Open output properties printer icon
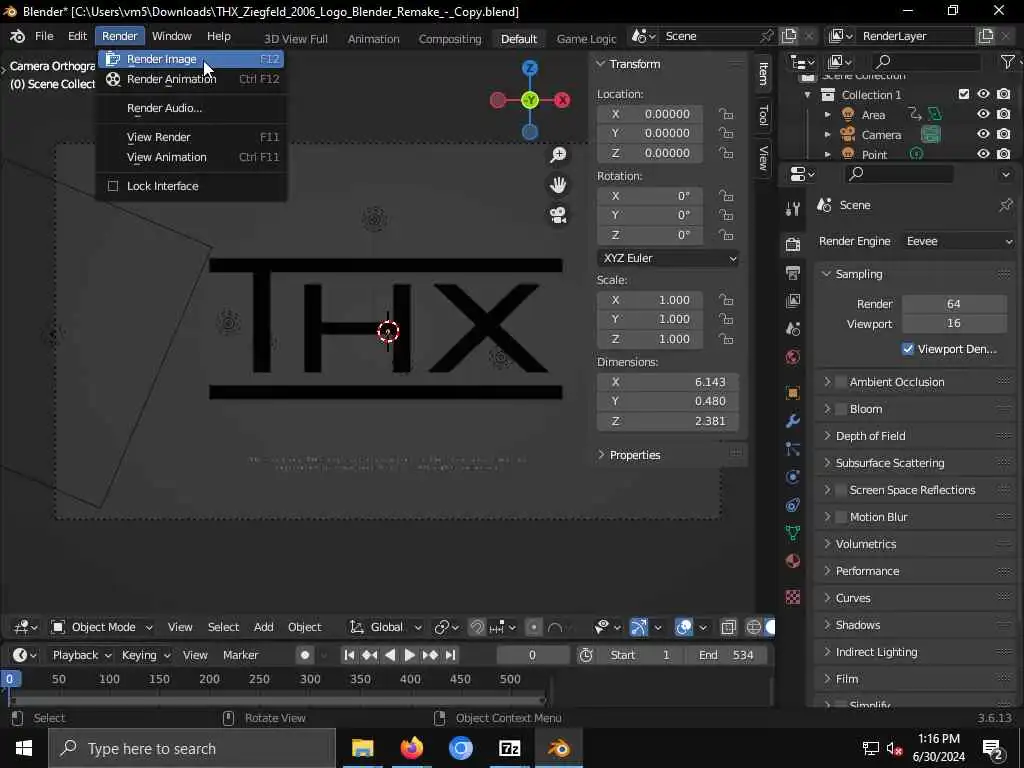The image size is (1024, 768). pyautogui.click(x=793, y=272)
